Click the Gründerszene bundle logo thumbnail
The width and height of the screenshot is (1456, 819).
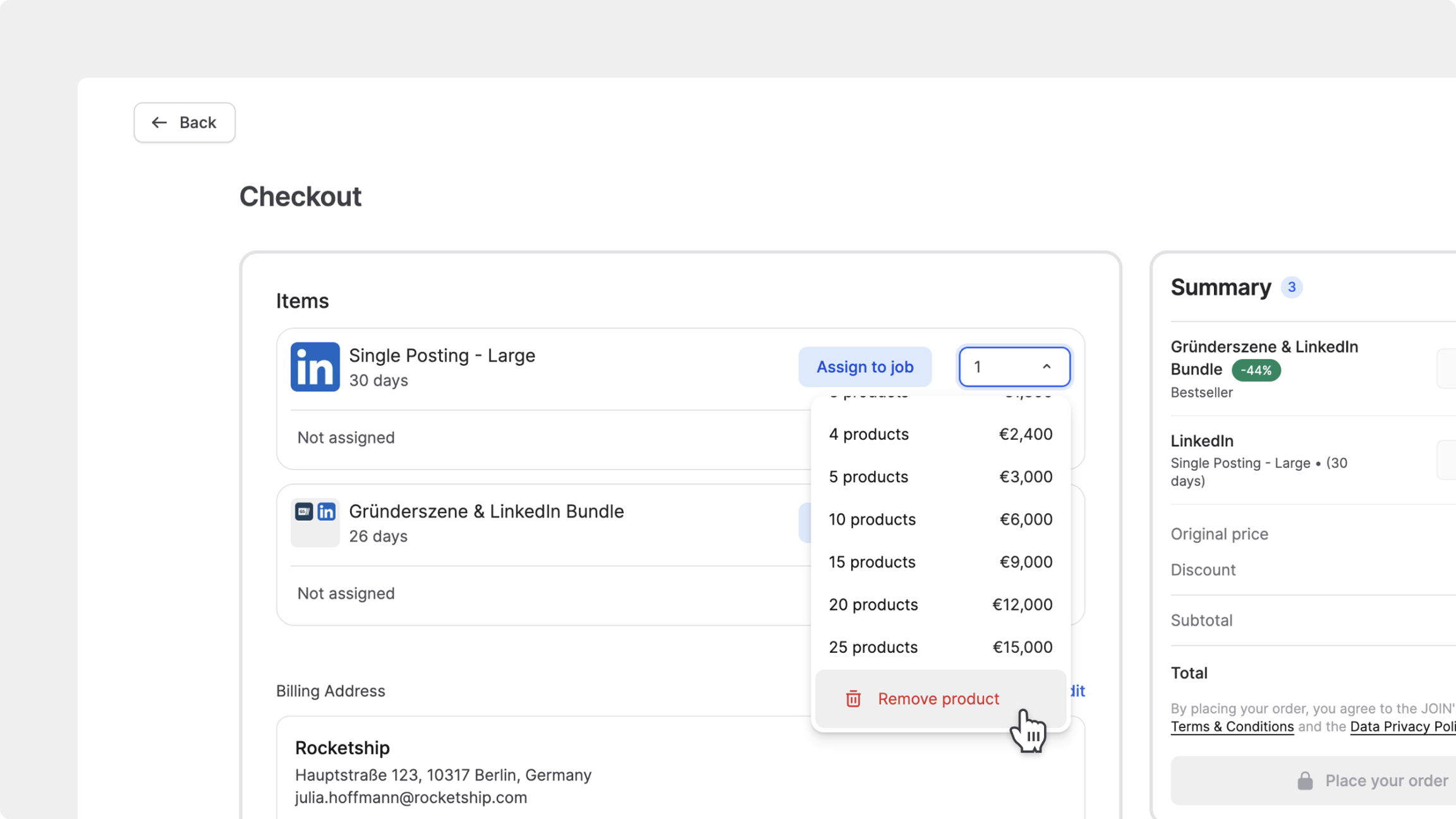pyautogui.click(x=315, y=522)
